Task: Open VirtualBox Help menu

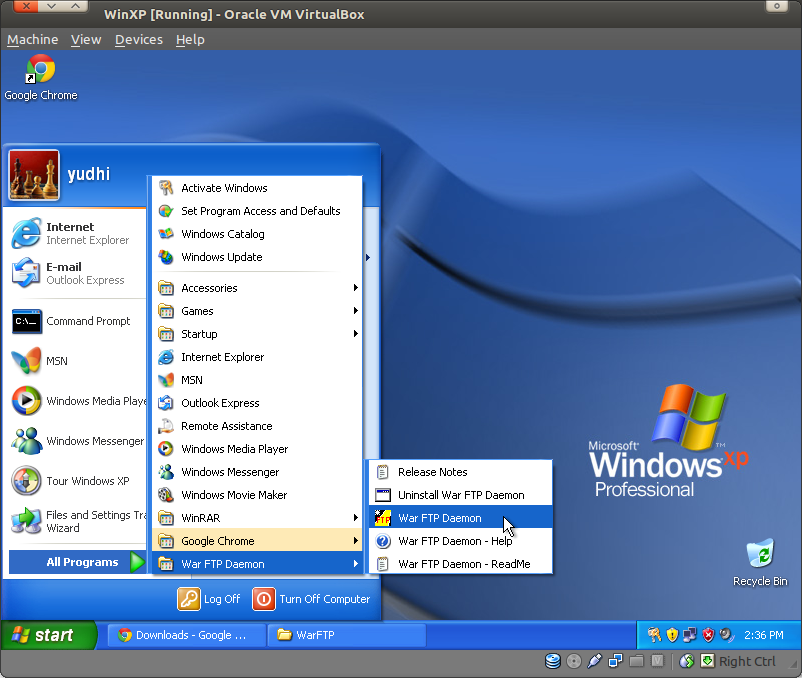Action: pyautogui.click(x=190, y=39)
